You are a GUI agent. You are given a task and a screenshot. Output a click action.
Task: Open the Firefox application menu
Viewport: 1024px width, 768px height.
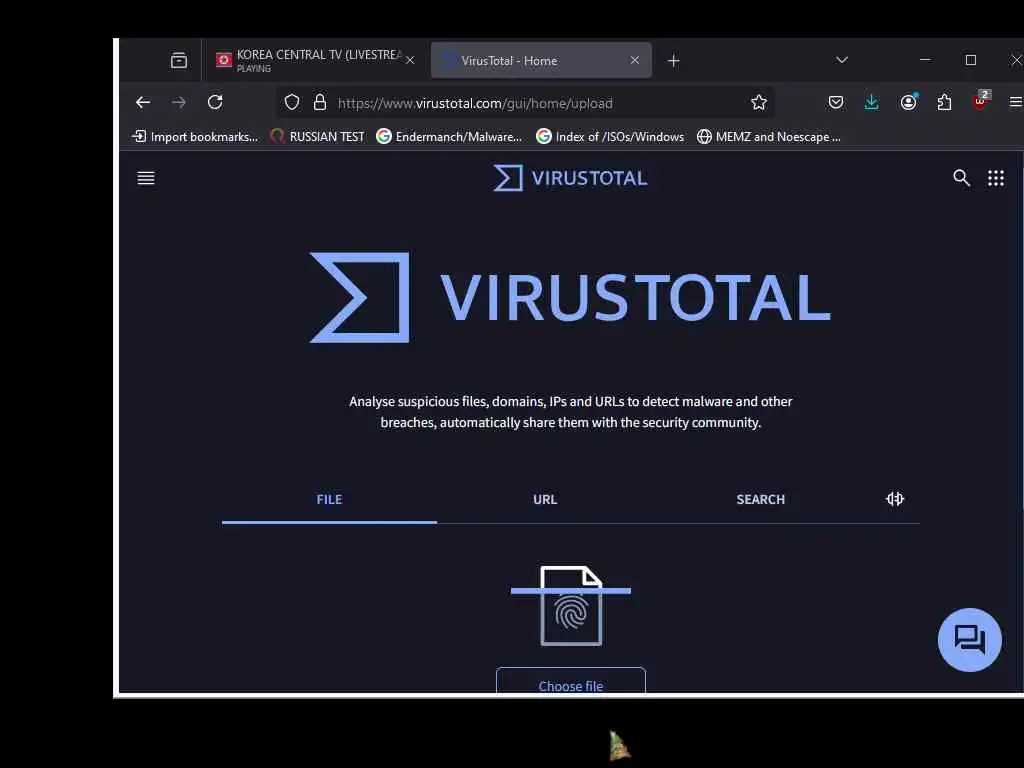tap(1016, 103)
